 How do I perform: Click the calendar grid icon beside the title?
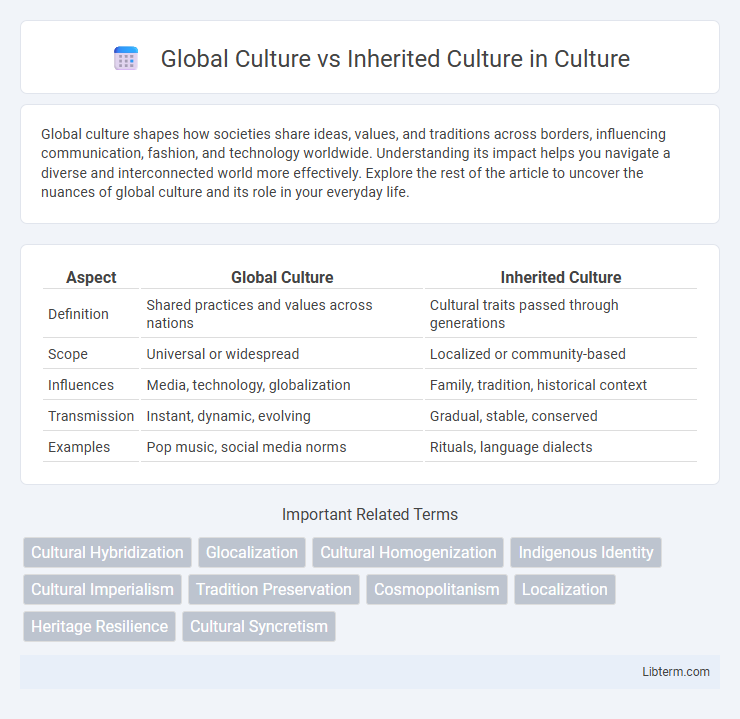(126, 59)
